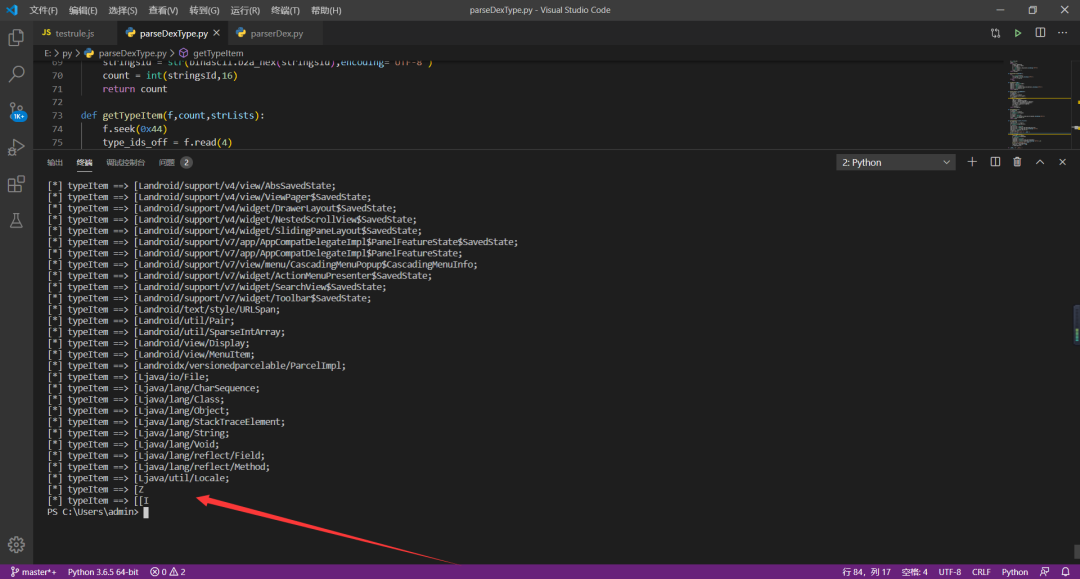Image resolution: width=1080 pixels, height=579 pixels.
Task: Switch to the parseDexType.py tab
Action: [173, 33]
